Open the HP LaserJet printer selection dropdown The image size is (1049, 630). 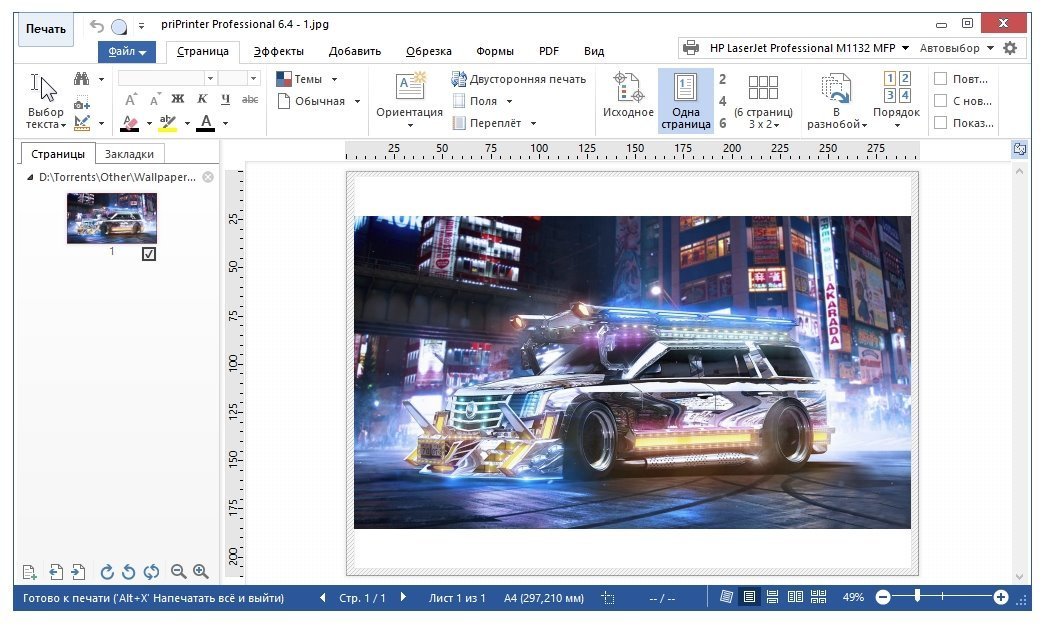pos(795,48)
